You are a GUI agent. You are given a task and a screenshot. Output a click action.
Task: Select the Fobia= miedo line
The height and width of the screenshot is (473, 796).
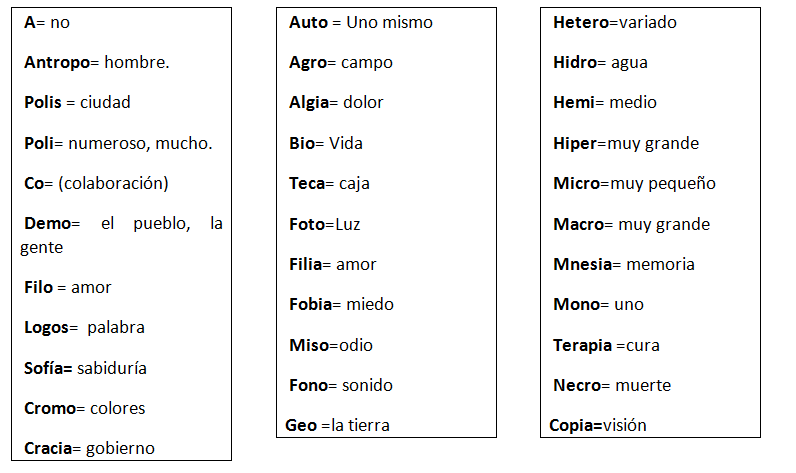[x=342, y=304]
